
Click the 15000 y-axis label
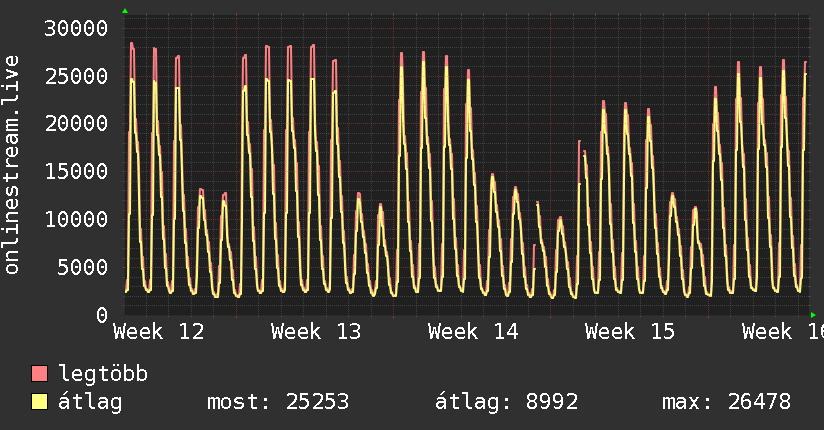(76, 171)
